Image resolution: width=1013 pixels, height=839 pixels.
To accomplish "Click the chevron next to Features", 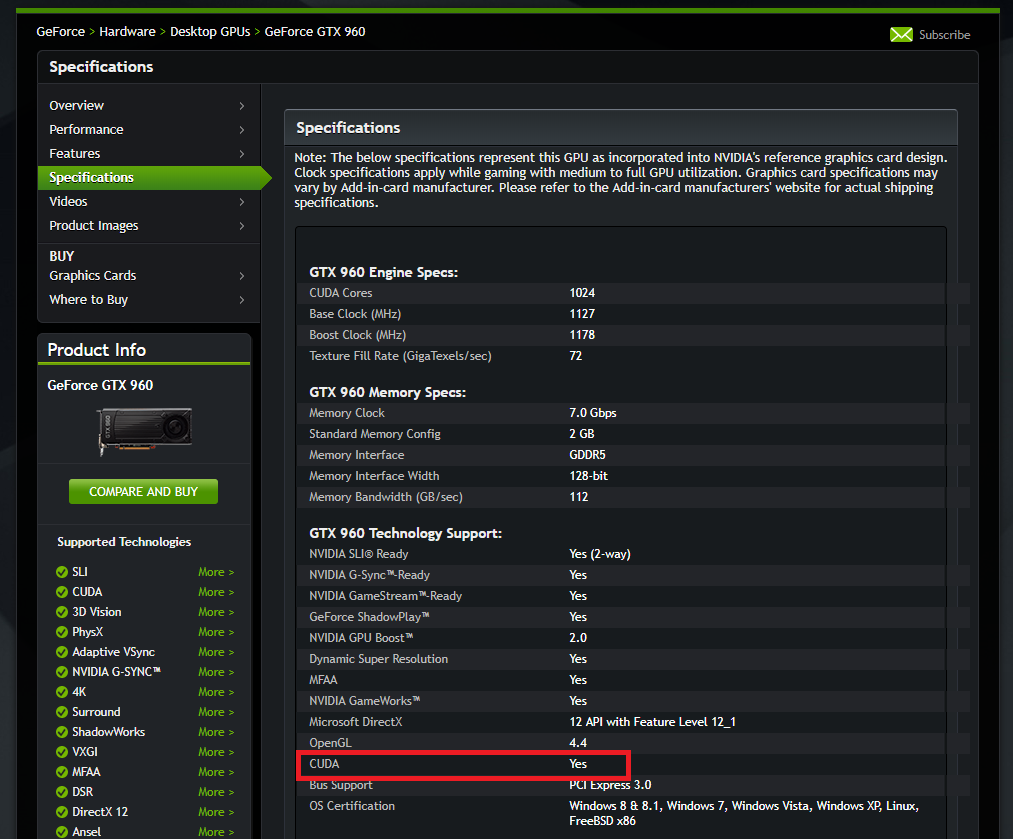I will click(242, 153).
